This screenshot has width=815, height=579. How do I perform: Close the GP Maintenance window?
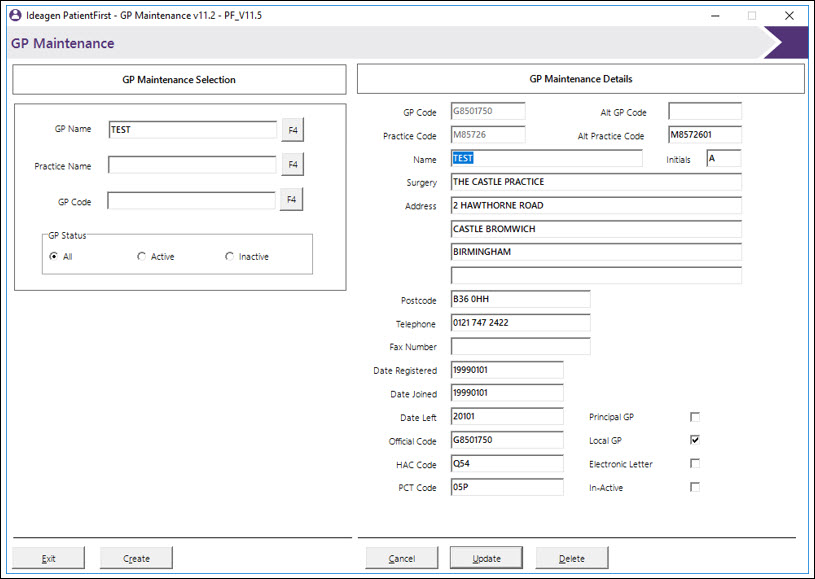789,16
